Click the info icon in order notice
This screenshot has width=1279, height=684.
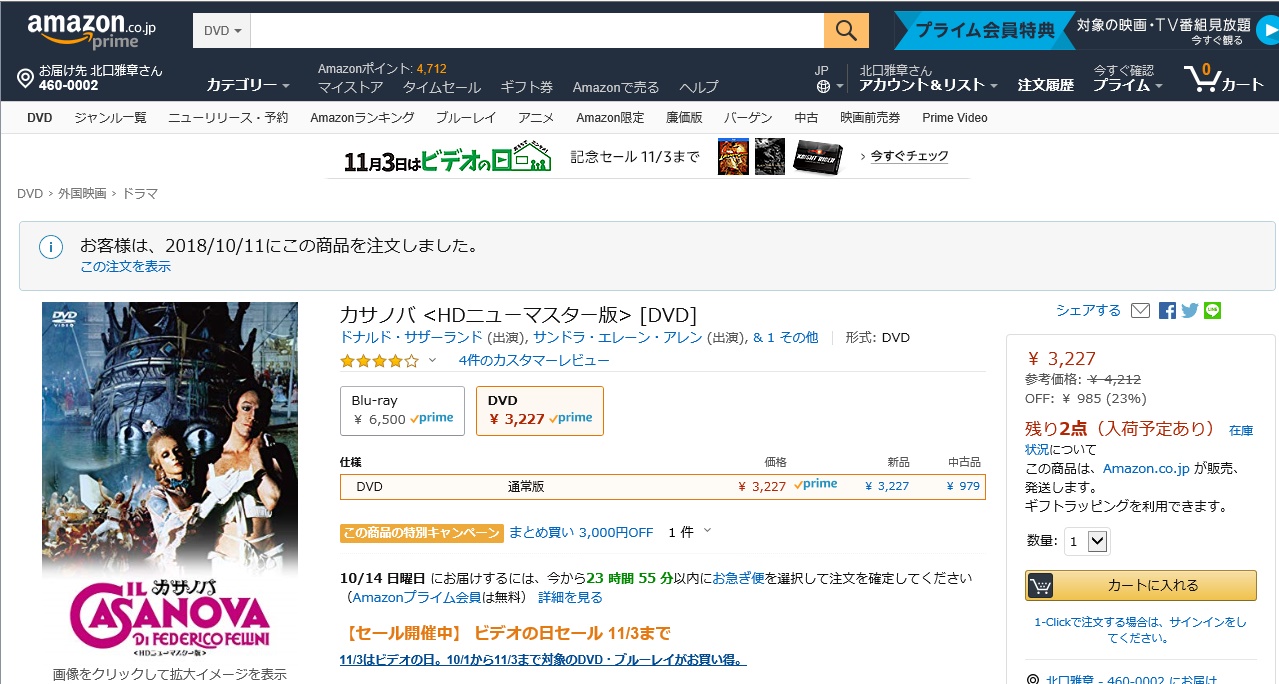pos(51,247)
